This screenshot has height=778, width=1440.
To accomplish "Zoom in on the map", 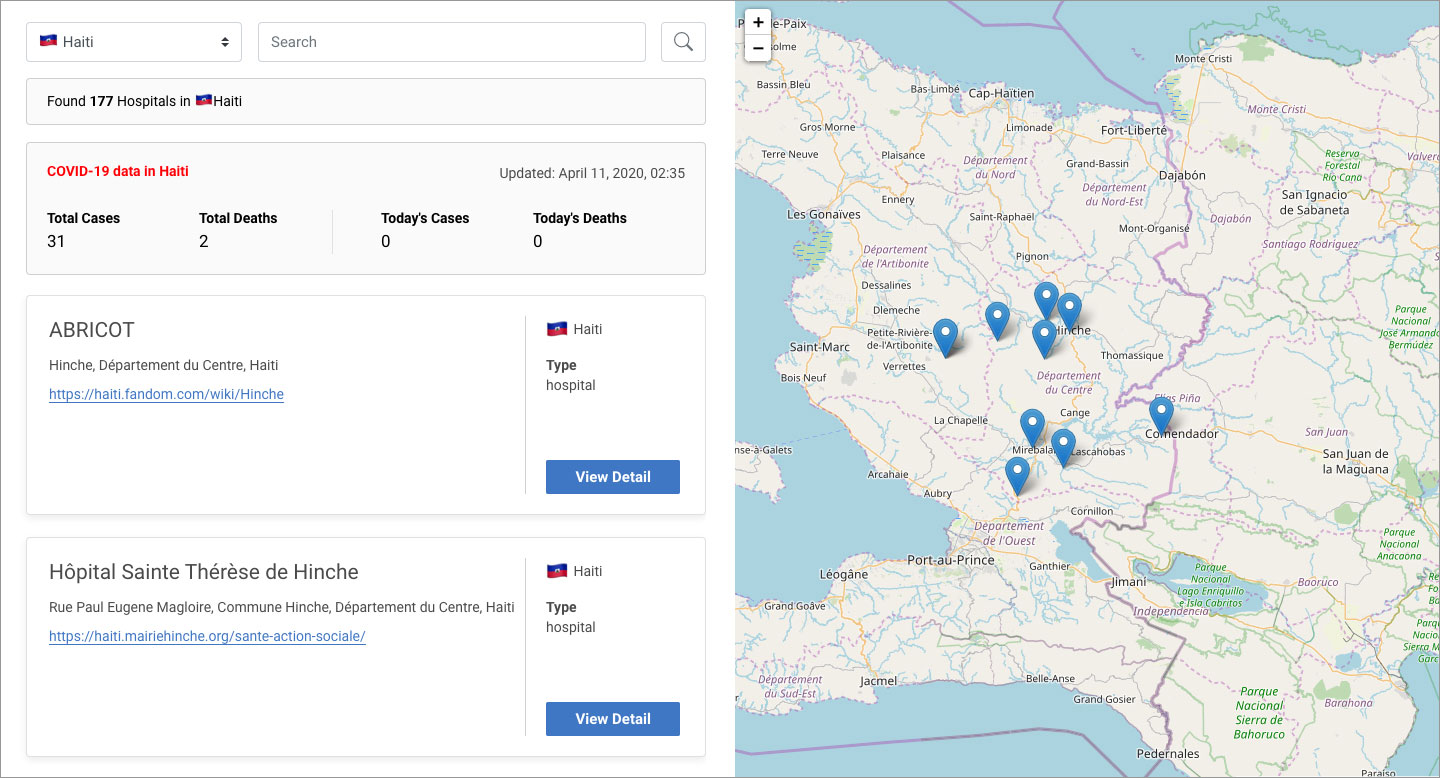I will click(x=758, y=22).
